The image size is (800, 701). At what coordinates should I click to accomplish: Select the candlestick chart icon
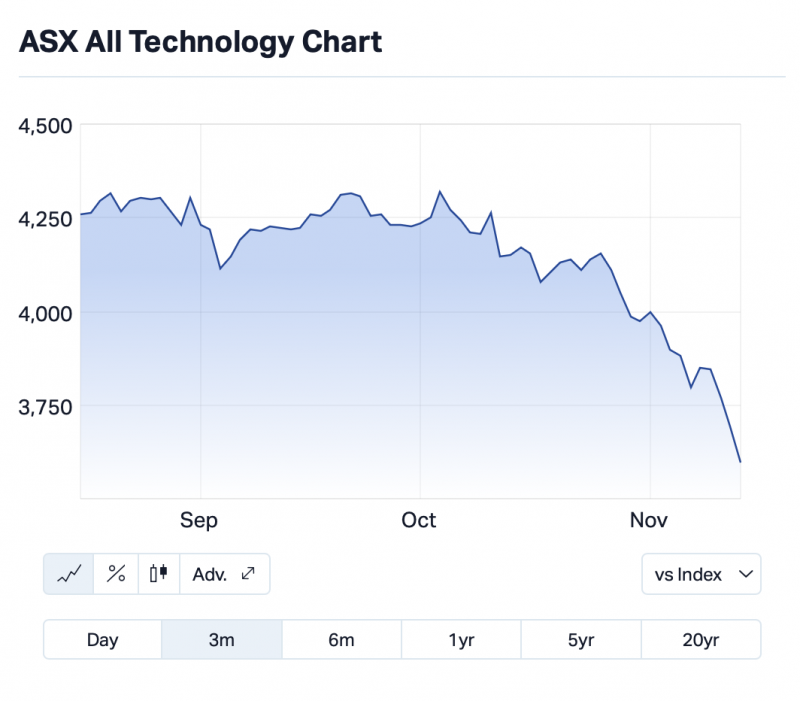click(x=158, y=574)
